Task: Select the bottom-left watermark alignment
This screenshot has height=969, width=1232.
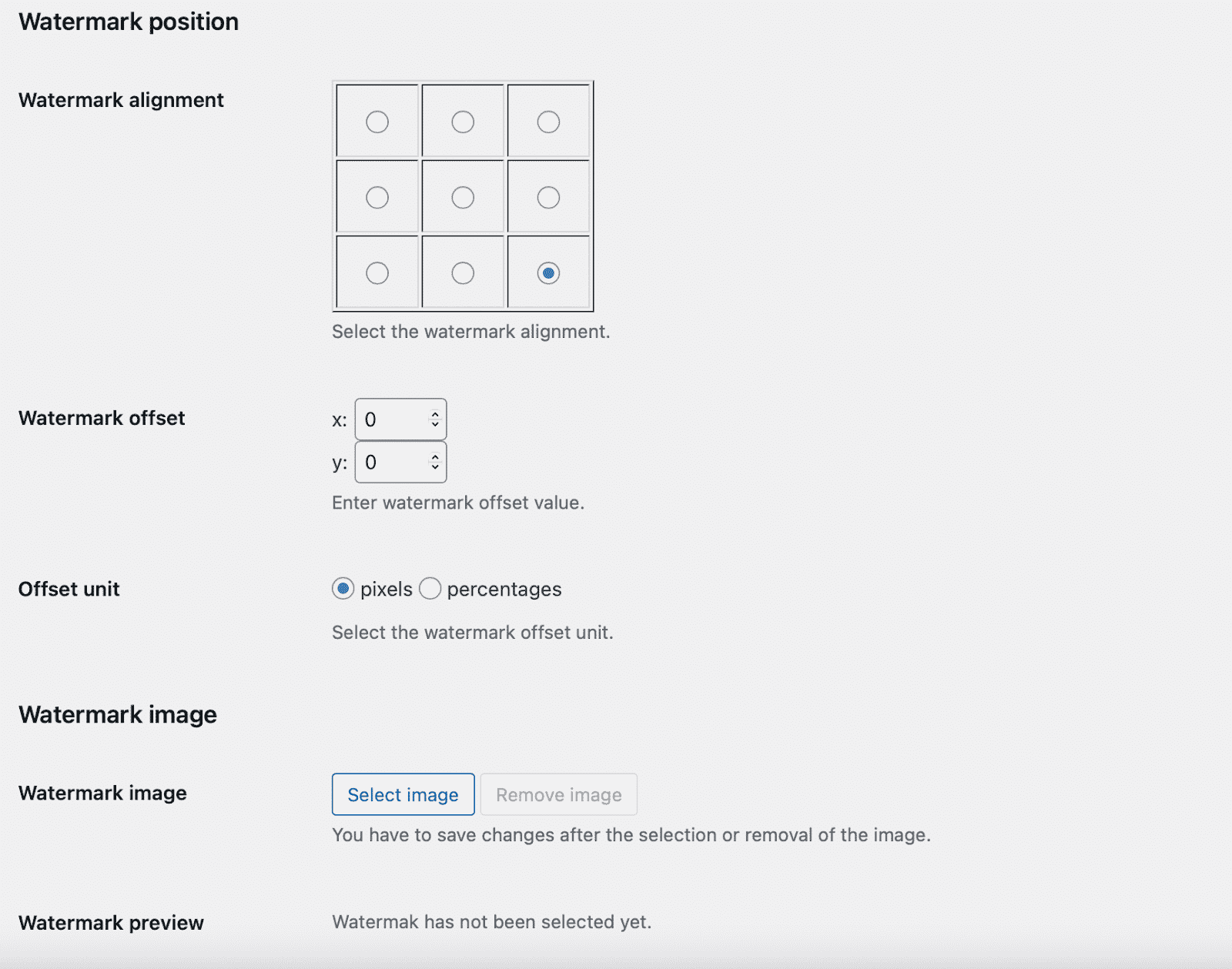Action: pos(377,272)
